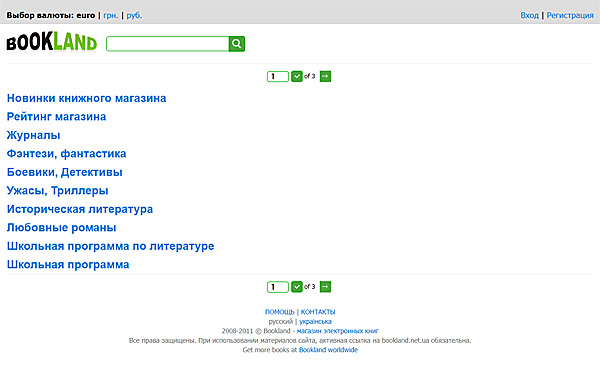600x375 pixels.
Task: Click the ПОМОЩЬ footer link
Action: [x=280, y=312]
